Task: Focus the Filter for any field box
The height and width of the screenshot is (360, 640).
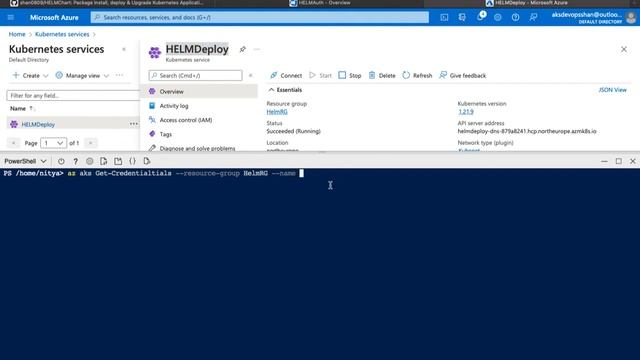Action: [x=73, y=96]
